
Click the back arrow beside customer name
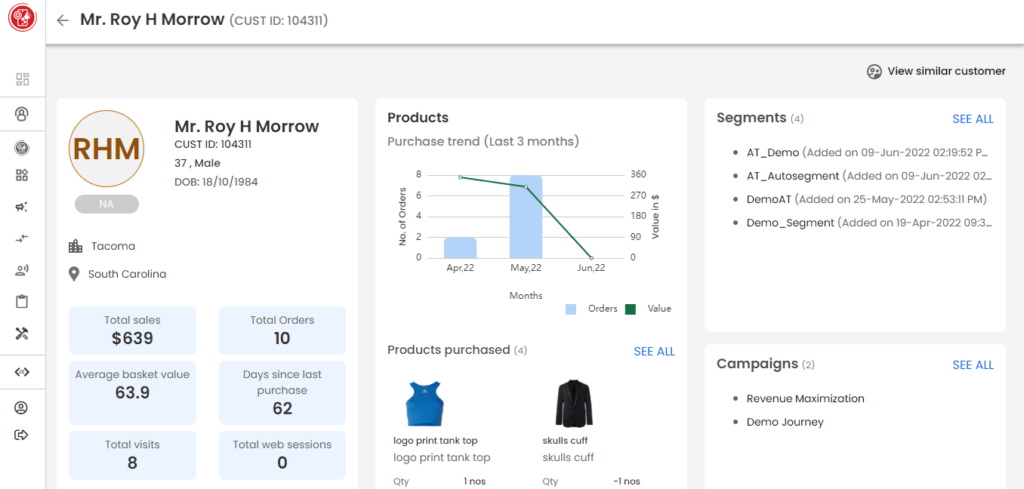[x=63, y=20]
